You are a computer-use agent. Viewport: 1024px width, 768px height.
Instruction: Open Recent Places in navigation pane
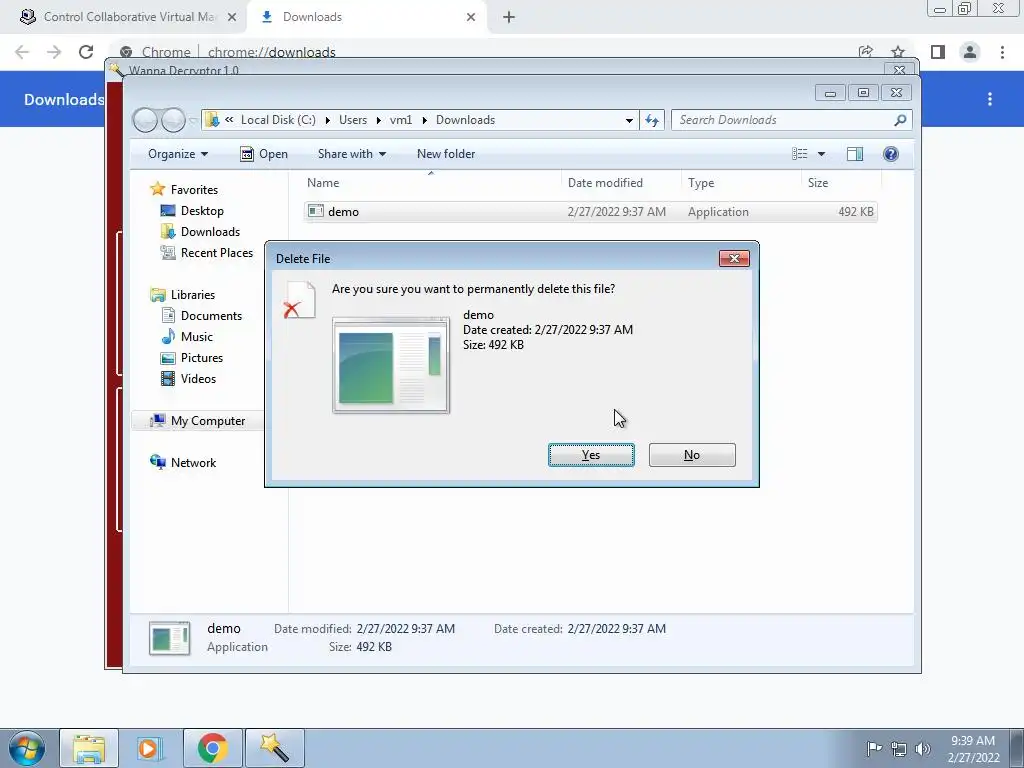216,253
